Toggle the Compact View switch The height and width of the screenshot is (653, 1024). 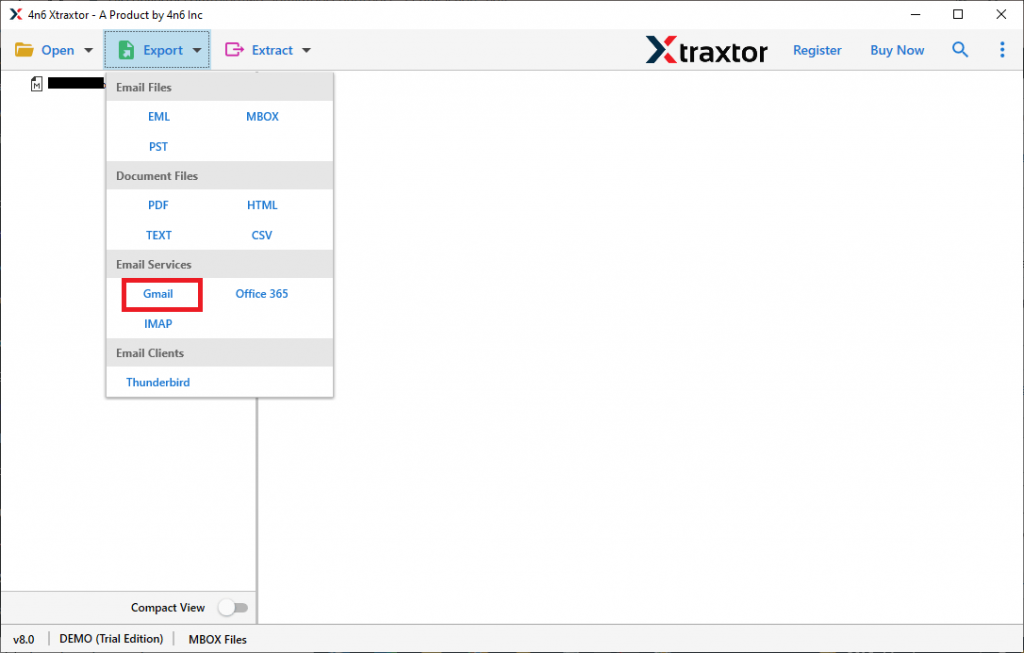[233, 608]
